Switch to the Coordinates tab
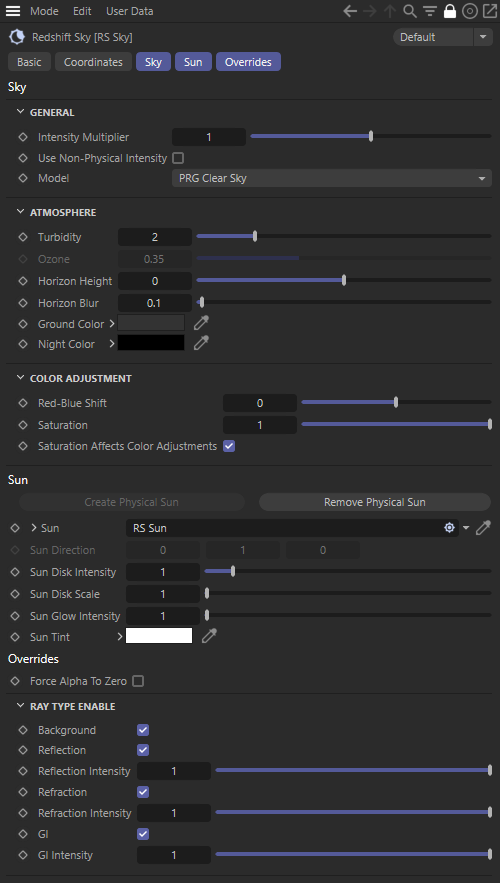 pos(93,62)
